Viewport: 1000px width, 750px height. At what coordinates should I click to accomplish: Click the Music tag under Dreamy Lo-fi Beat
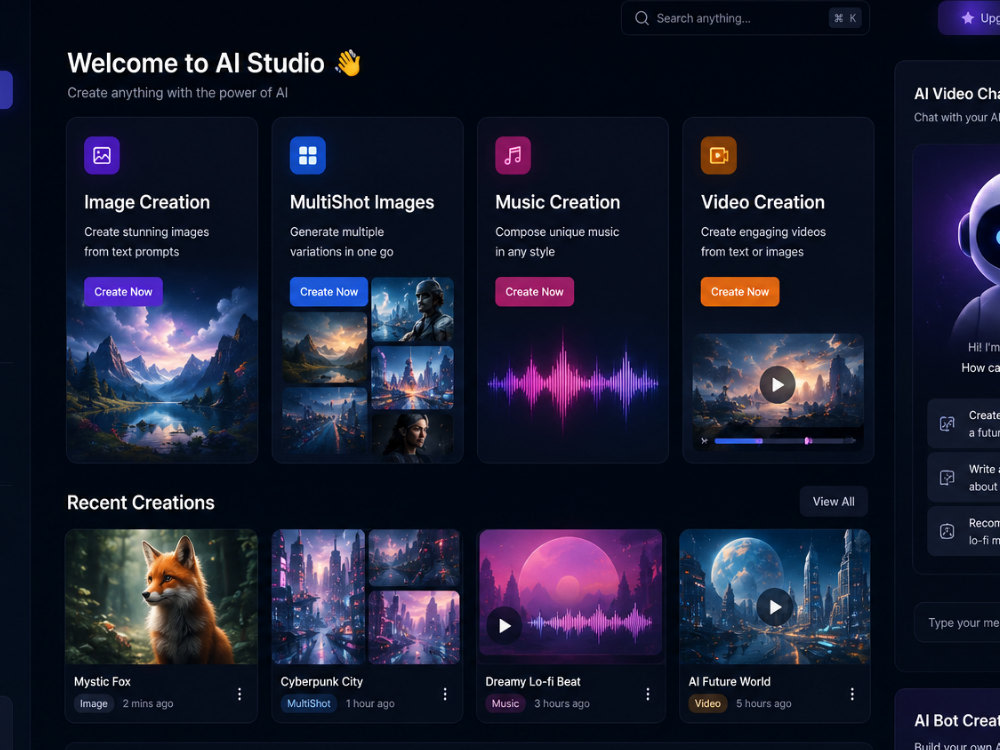click(x=505, y=703)
